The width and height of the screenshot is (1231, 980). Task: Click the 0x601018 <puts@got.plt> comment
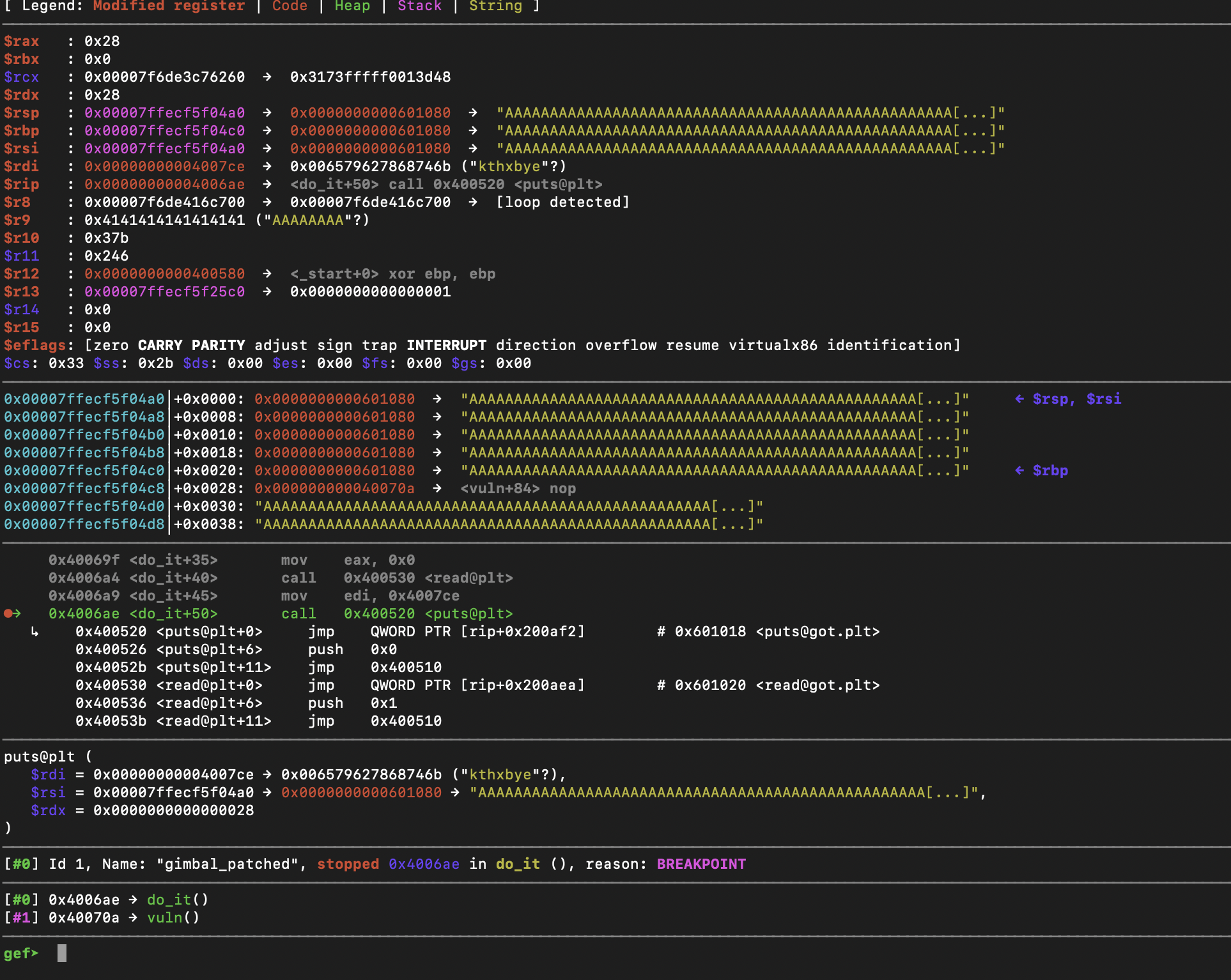(768, 631)
